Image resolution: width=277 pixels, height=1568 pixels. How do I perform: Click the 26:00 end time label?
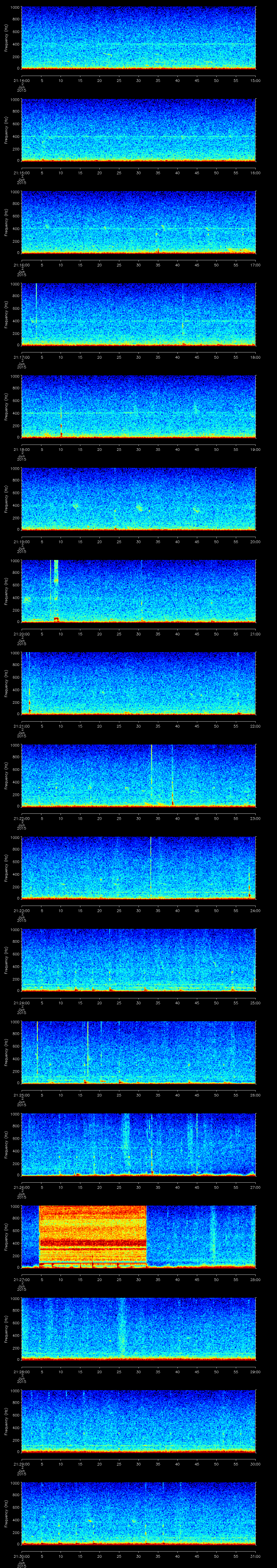pyautogui.click(x=255, y=1095)
